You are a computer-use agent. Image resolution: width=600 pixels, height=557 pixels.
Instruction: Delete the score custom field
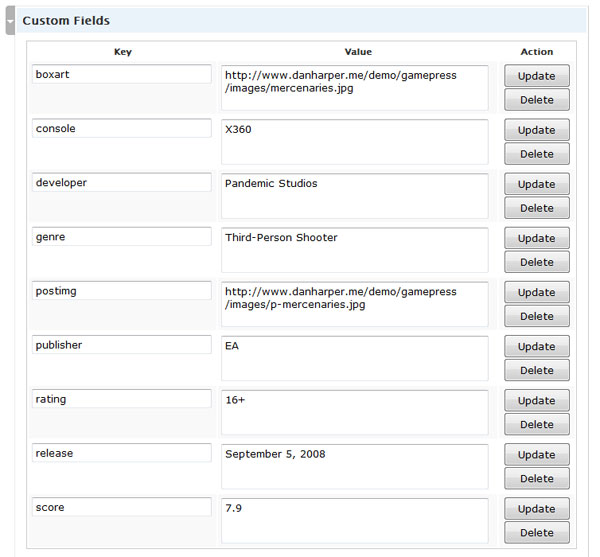536,533
